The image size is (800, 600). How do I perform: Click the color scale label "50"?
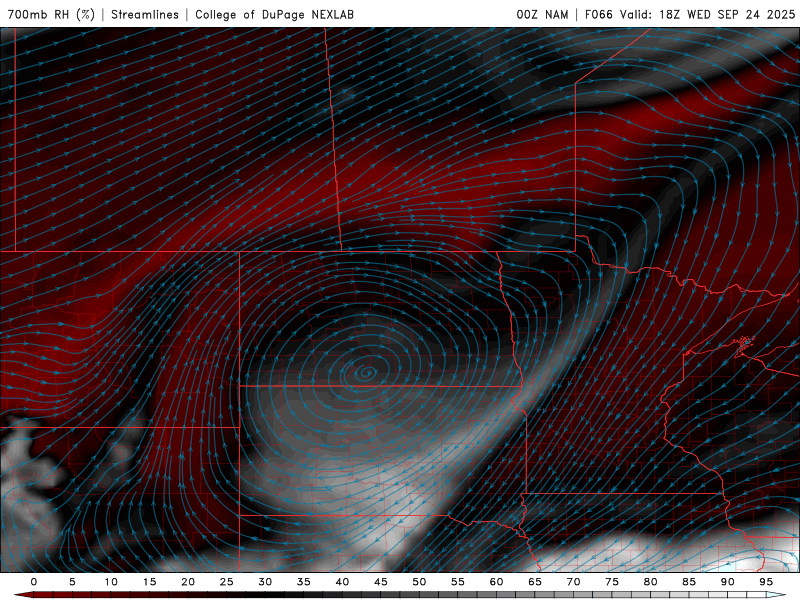click(419, 582)
